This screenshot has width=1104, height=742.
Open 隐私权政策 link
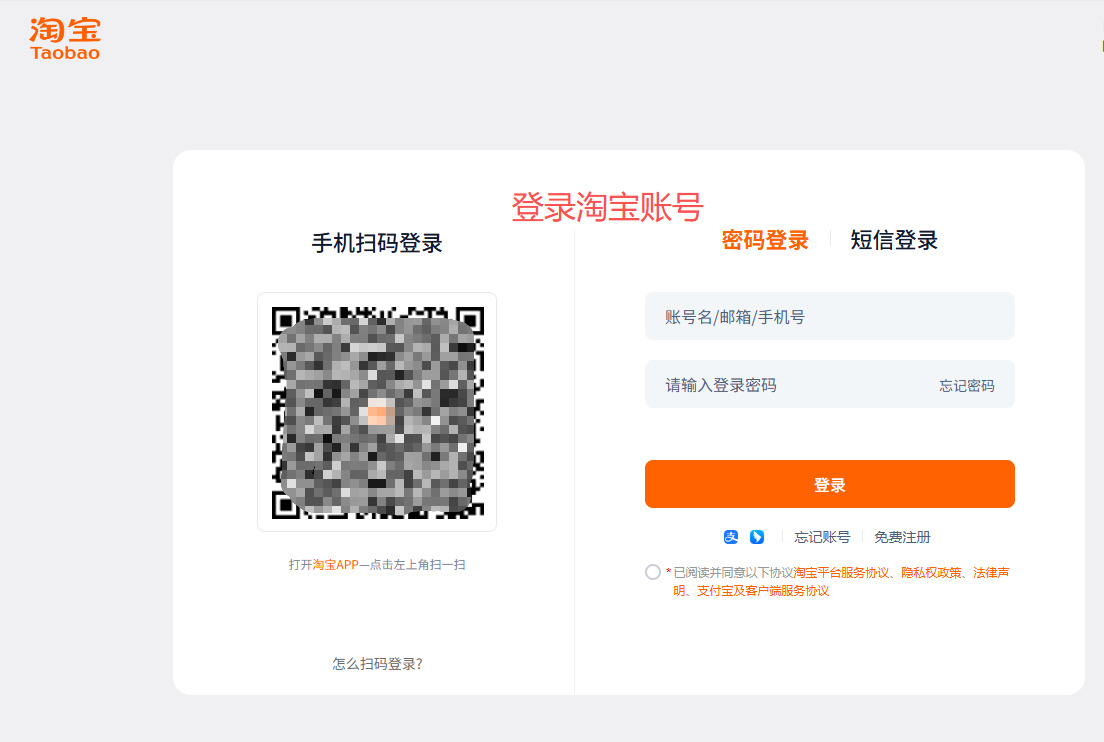click(x=931, y=572)
